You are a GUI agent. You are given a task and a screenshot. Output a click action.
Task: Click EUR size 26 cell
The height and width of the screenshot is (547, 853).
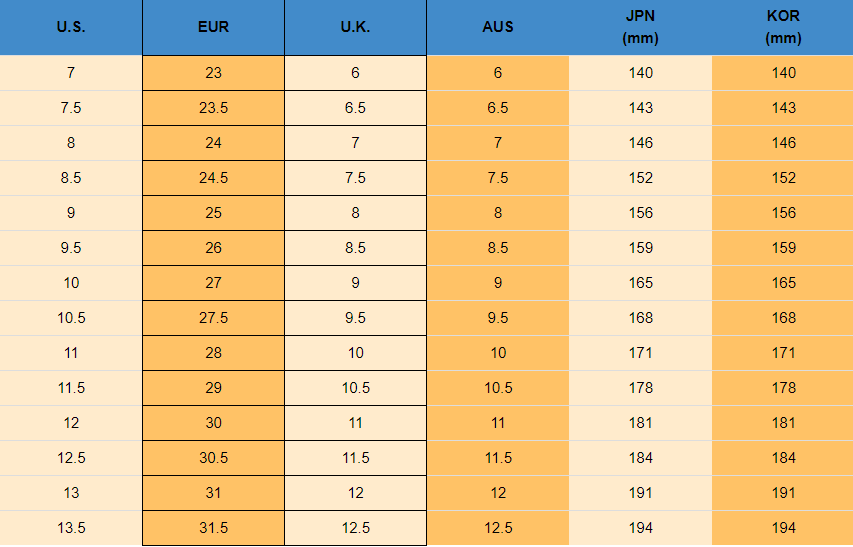(213, 248)
